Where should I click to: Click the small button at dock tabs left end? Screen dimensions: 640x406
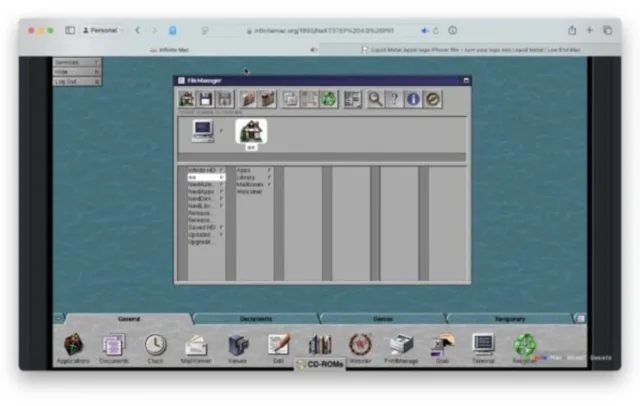pos(58,318)
